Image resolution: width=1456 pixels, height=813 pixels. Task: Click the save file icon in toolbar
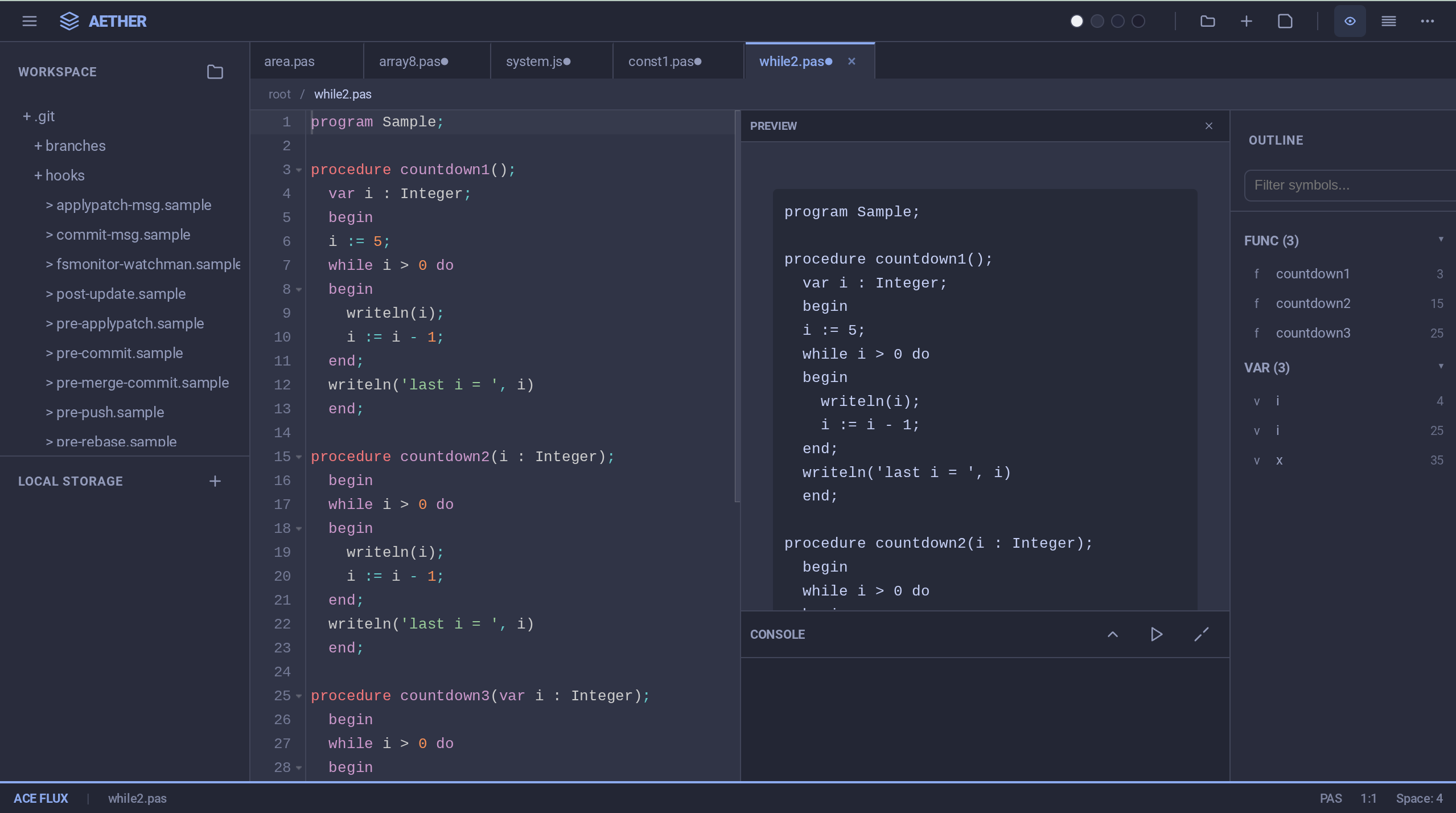tap(1285, 21)
